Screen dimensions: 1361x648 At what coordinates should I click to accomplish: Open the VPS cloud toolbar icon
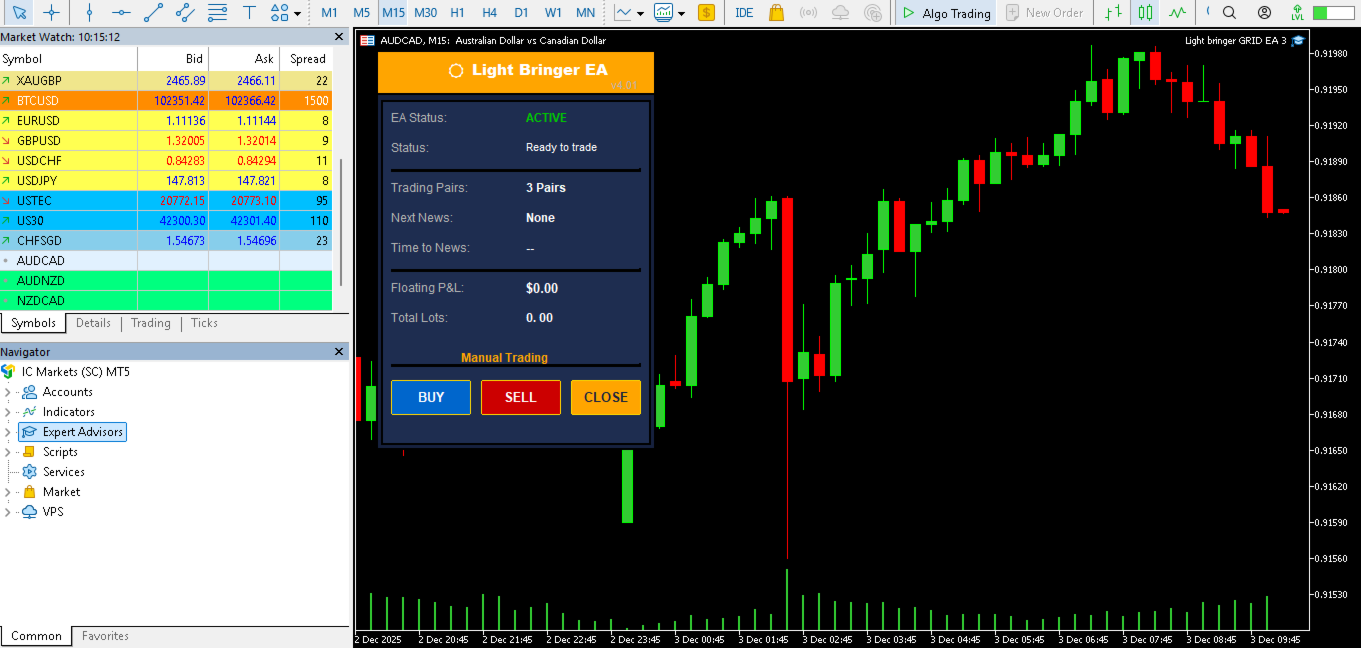840,13
